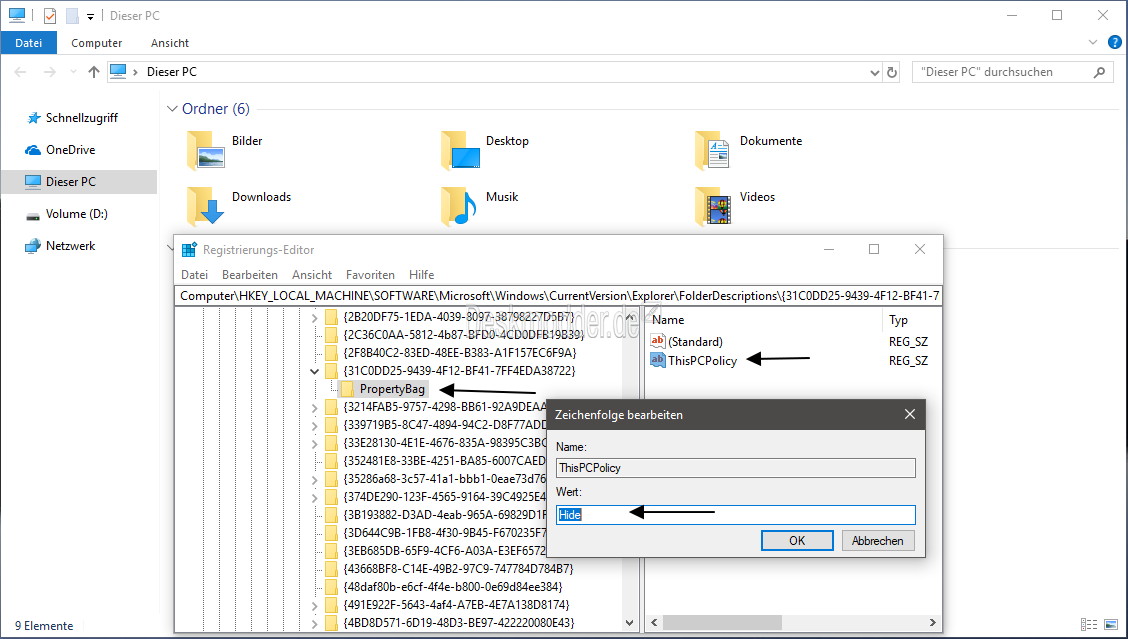1128x639 pixels.
Task: Click the search magnifier icon
Action: point(1099,72)
